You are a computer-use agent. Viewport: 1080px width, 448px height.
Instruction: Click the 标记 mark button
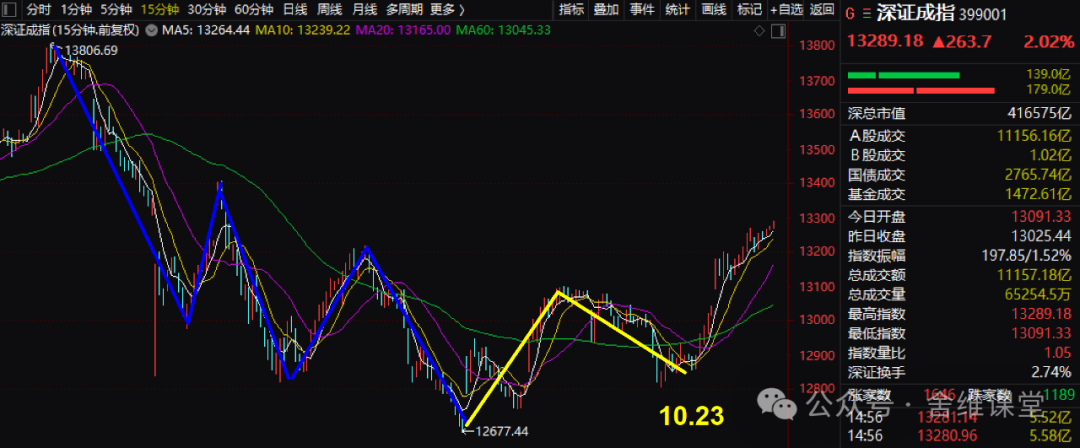(x=749, y=10)
